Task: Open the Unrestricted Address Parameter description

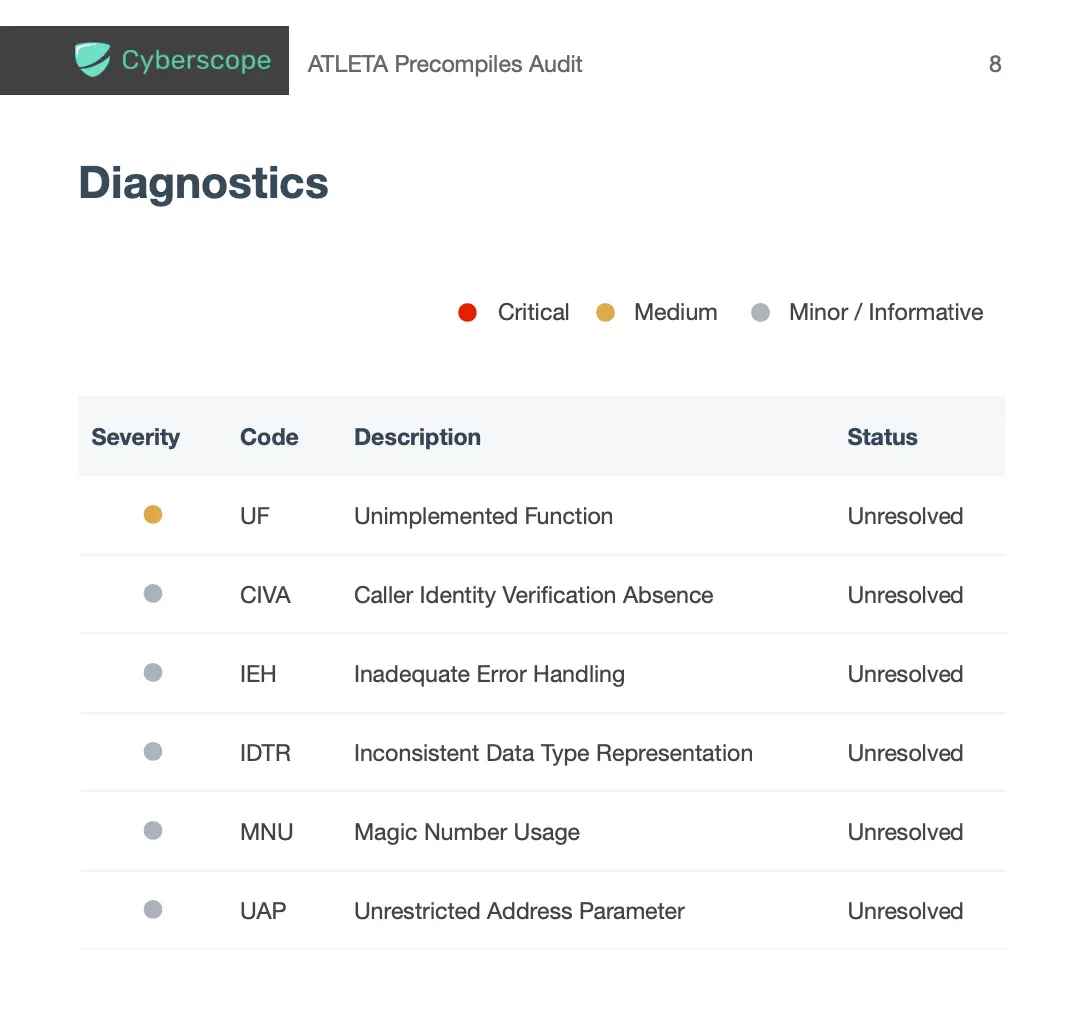Action: coord(519,911)
